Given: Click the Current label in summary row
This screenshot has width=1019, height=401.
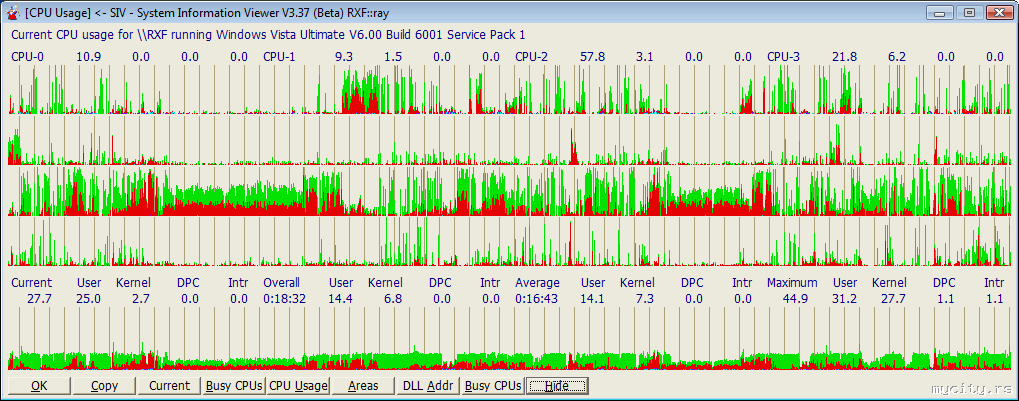Looking at the screenshot, I should pyautogui.click(x=31, y=283).
